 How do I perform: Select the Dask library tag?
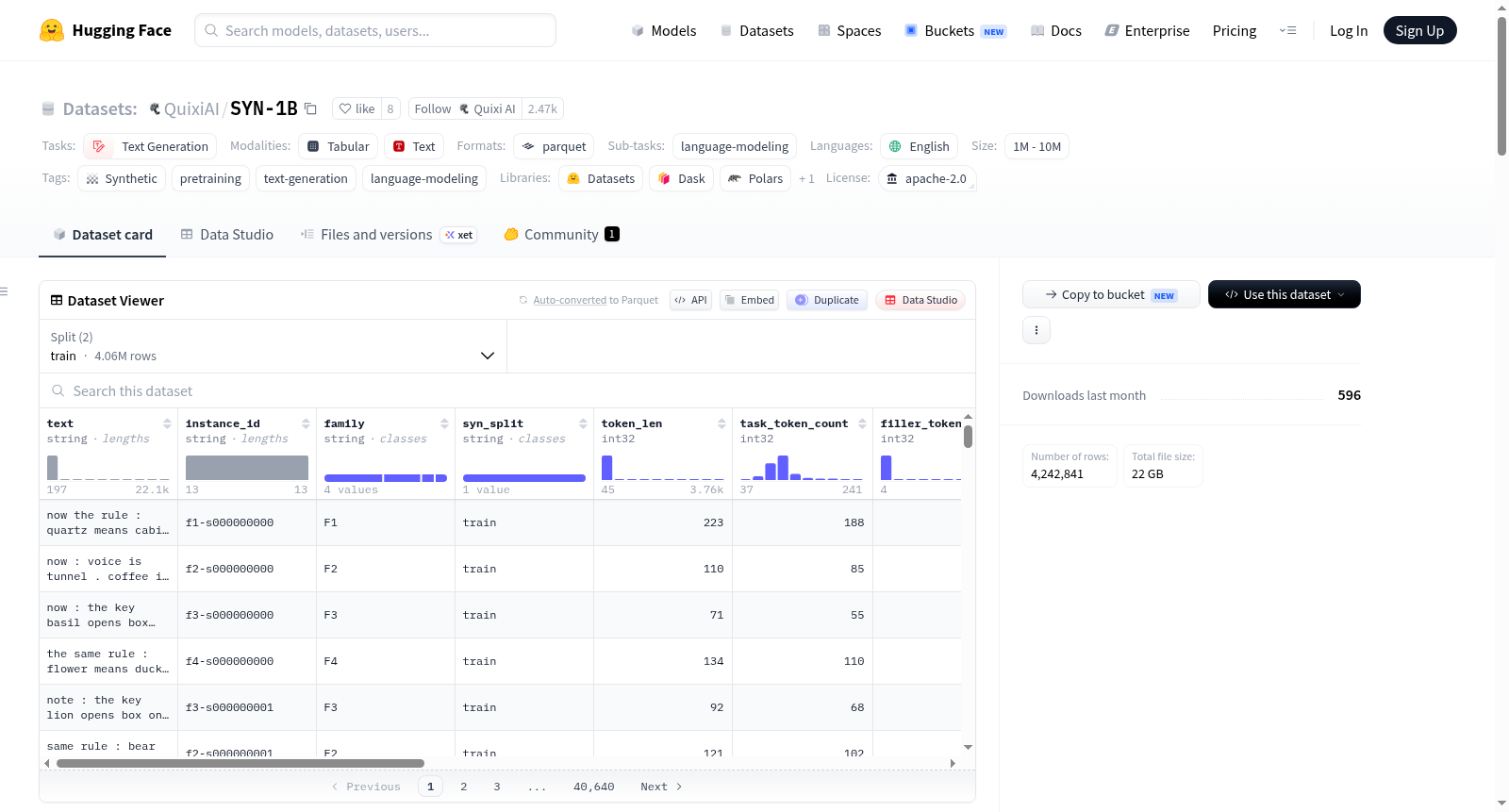click(x=681, y=178)
